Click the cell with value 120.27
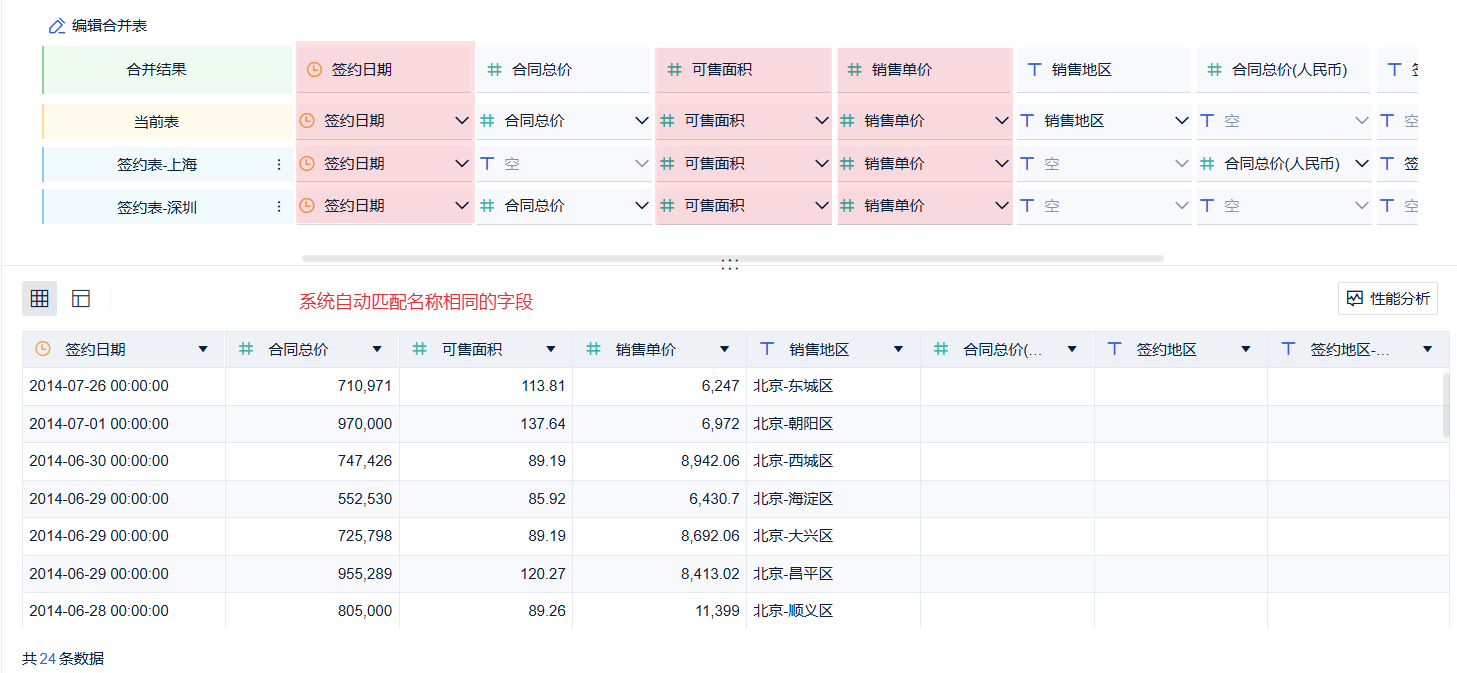Viewport: 1457px width, 673px height. tap(486, 574)
